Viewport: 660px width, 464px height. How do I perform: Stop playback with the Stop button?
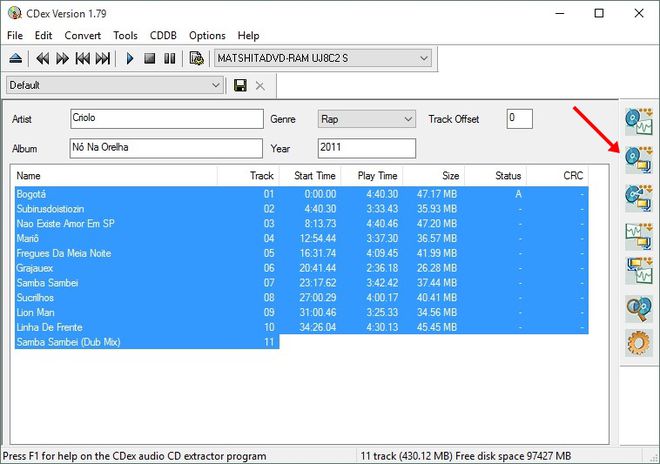point(149,58)
